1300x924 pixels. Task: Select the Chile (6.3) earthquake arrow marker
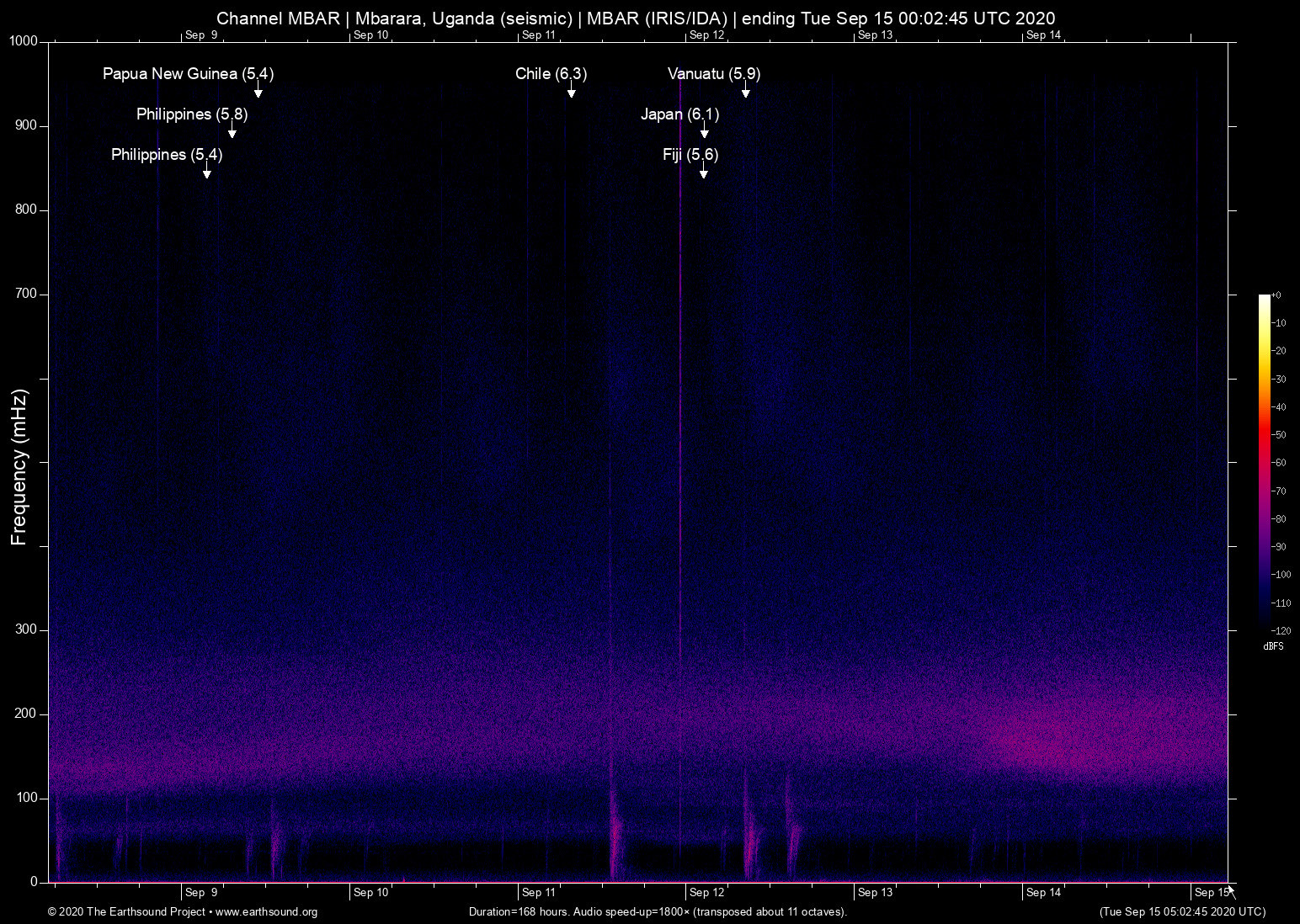[571, 93]
